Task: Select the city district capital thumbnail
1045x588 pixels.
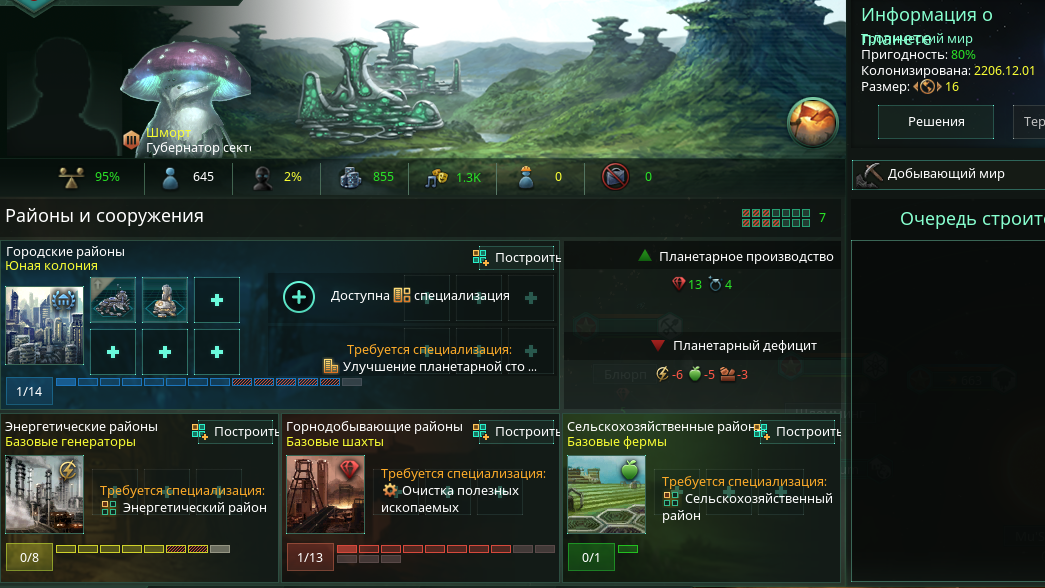Action: click(x=45, y=325)
